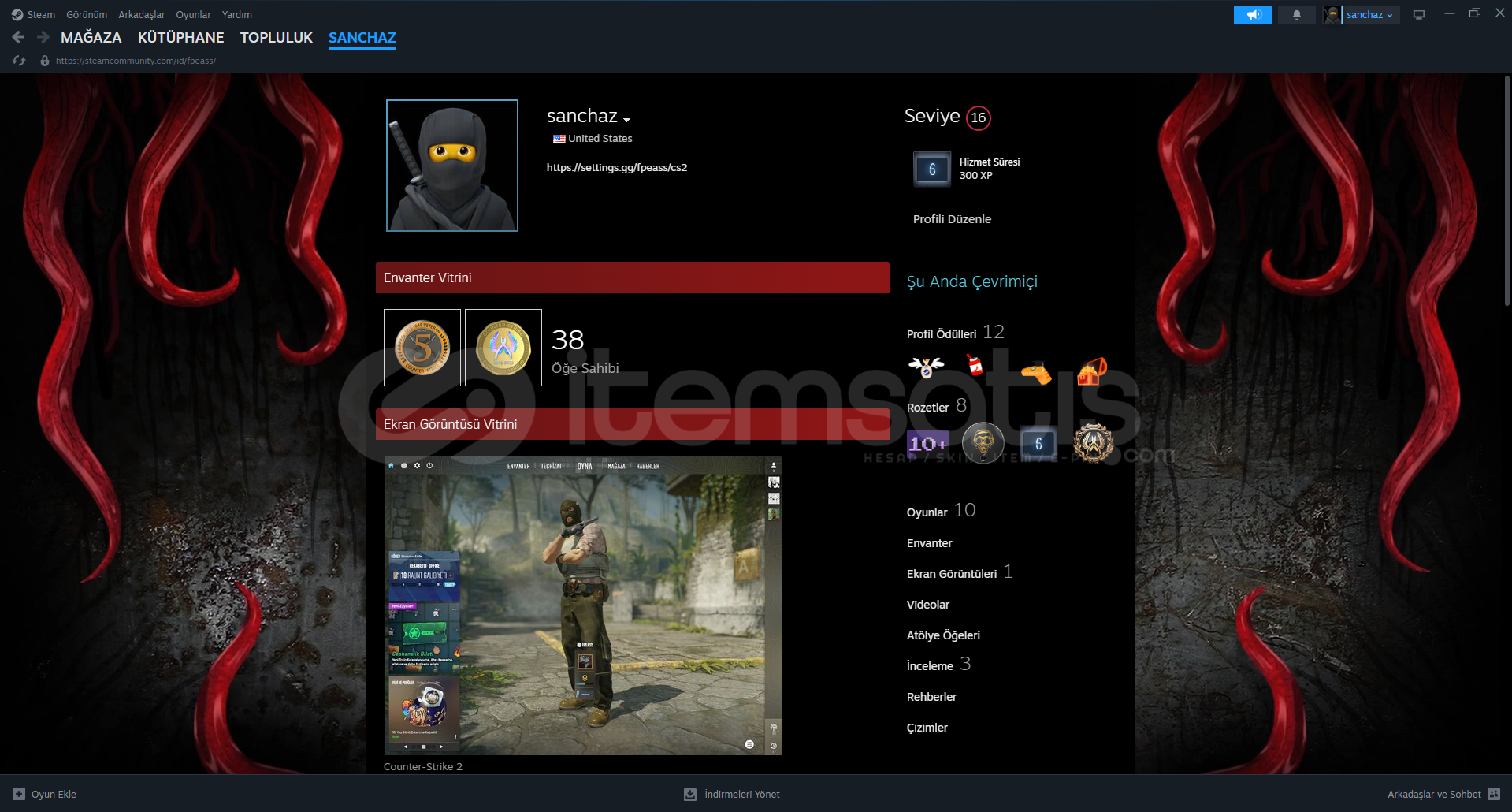
Task: Click the orange treasure-chest profile award icon
Action: [x=1092, y=371]
